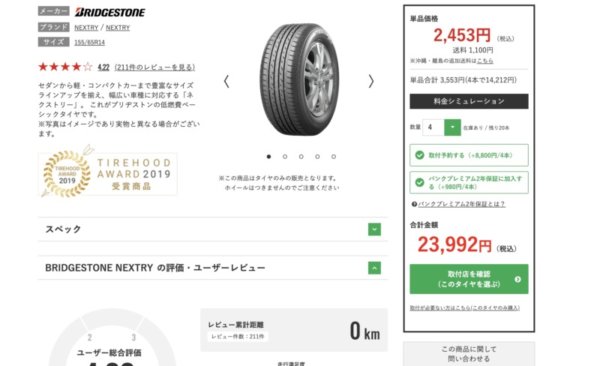Open the NEXTRY brand link
The image size is (600, 366).
(x=86, y=28)
